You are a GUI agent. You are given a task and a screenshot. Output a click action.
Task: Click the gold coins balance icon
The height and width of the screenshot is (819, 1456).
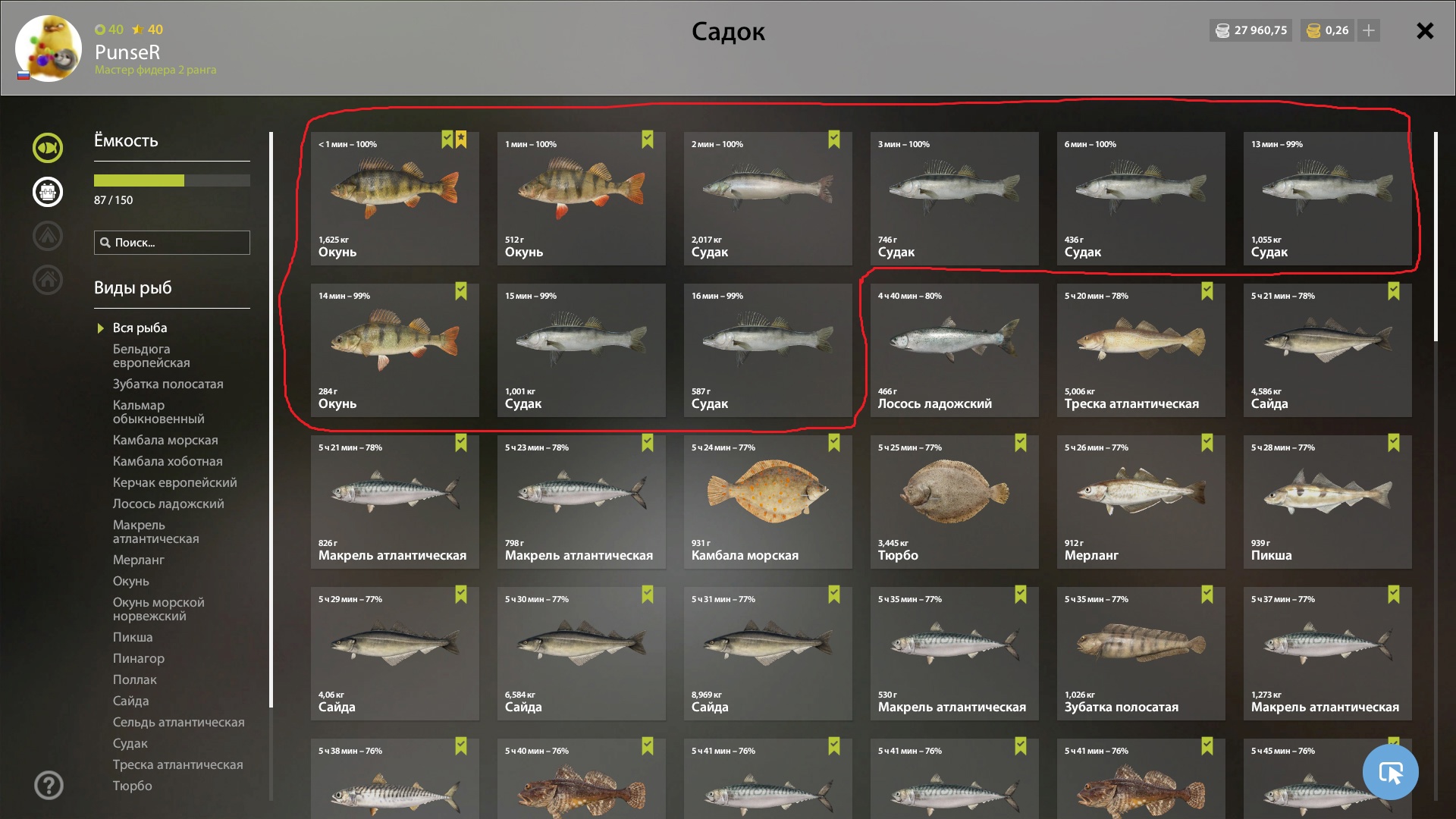1313,30
